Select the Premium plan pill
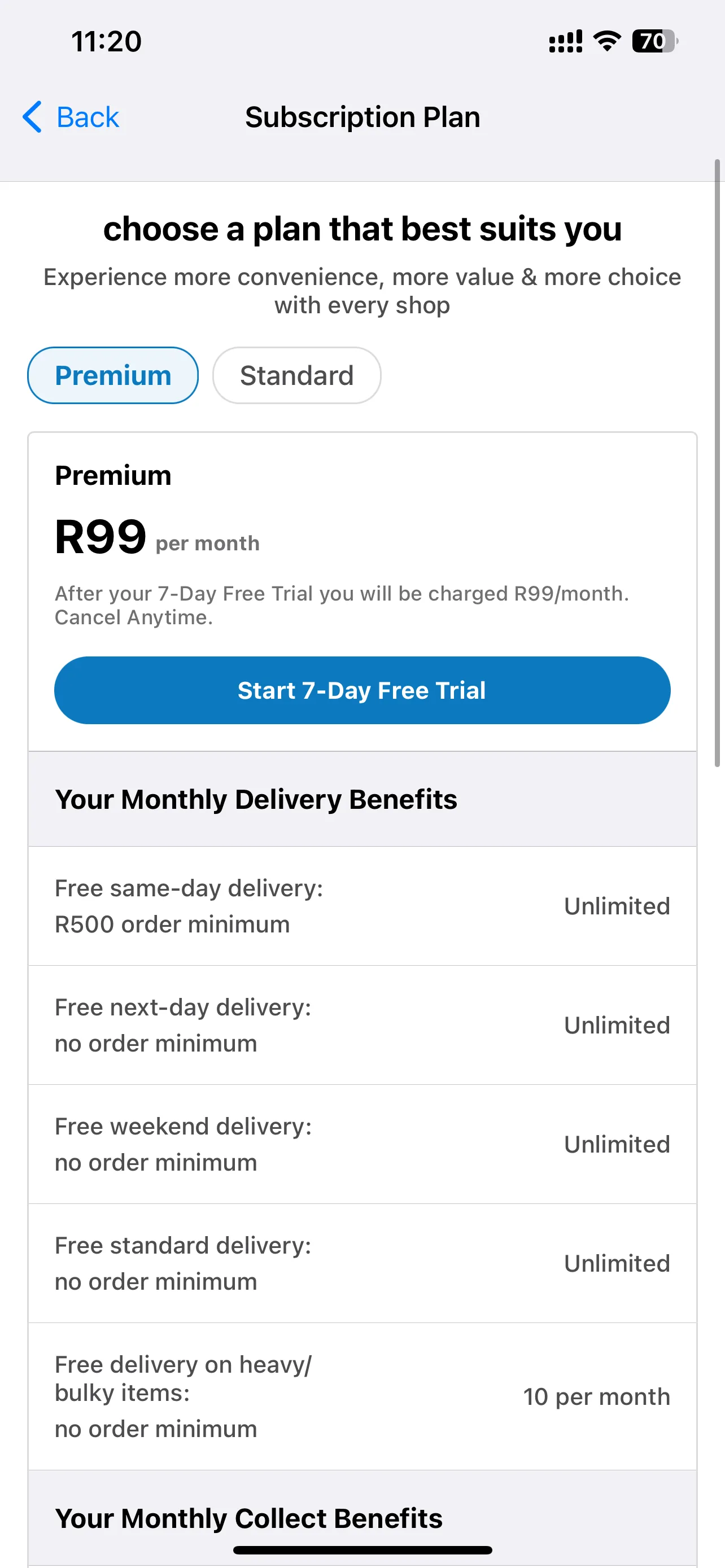The image size is (725, 1568). click(x=113, y=375)
